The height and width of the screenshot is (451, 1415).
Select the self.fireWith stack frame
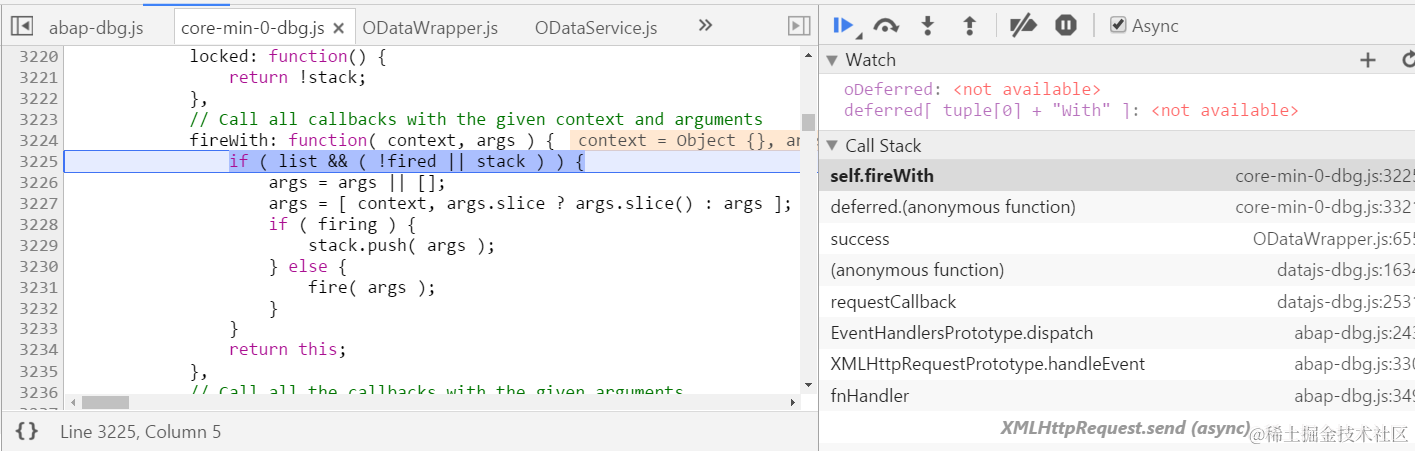[1117, 176]
